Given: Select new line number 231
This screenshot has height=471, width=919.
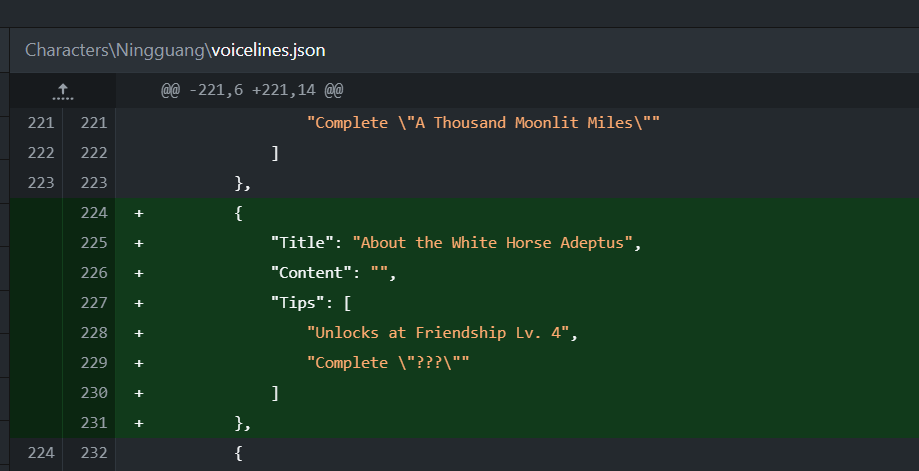Looking at the screenshot, I should tap(94, 423).
